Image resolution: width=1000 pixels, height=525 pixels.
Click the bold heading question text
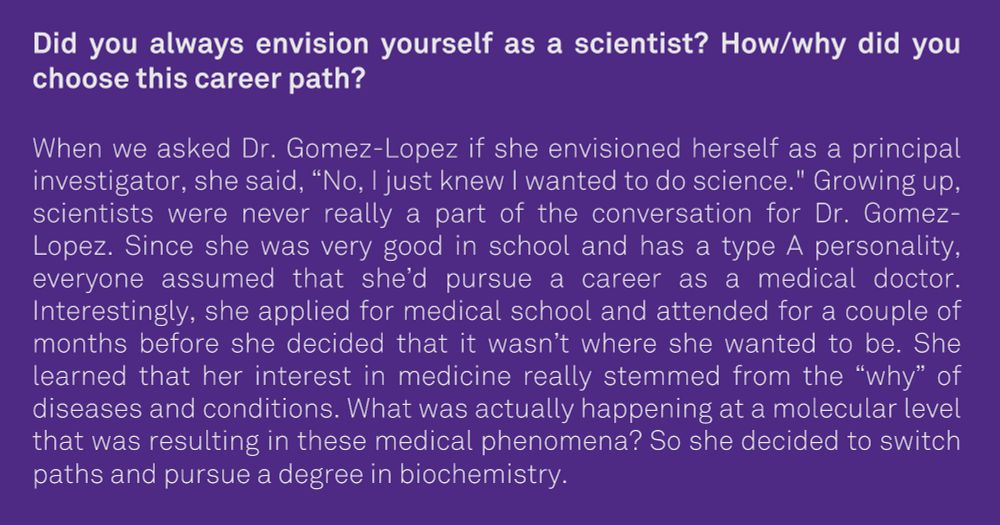tap(496, 61)
